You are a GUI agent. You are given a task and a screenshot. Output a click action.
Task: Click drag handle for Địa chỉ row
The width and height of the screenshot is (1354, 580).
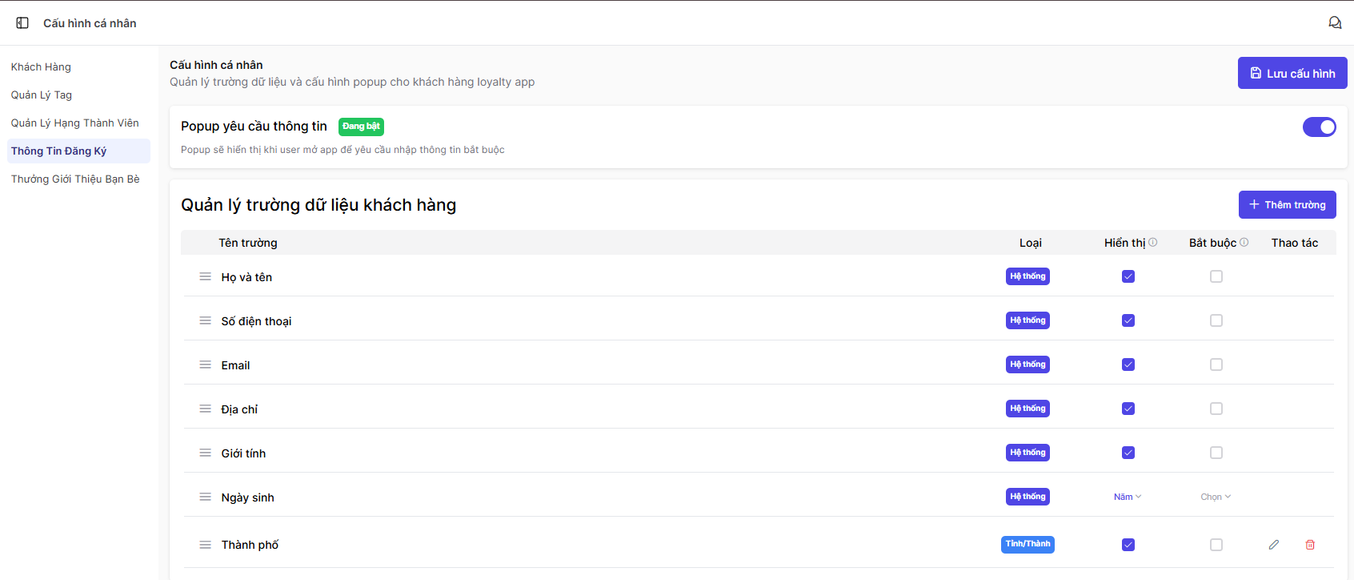(x=205, y=409)
